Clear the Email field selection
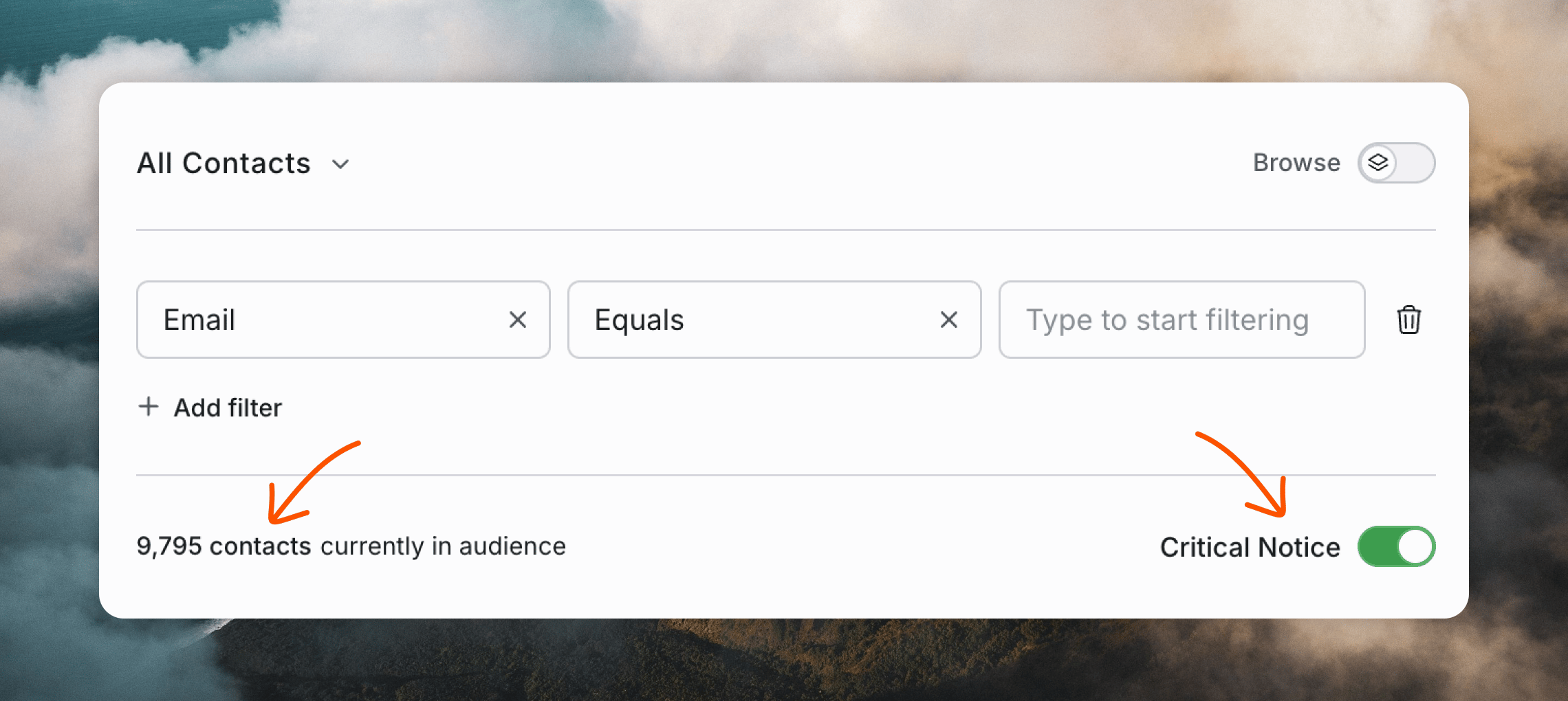The height and width of the screenshot is (701, 1568). pos(518,320)
